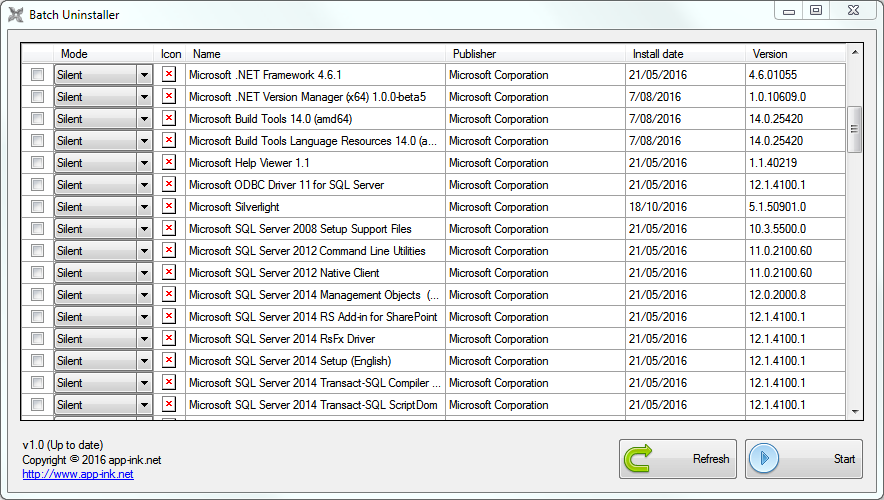Open Mode dropdown for SQL Server 2014 Management Objects

tap(144, 295)
